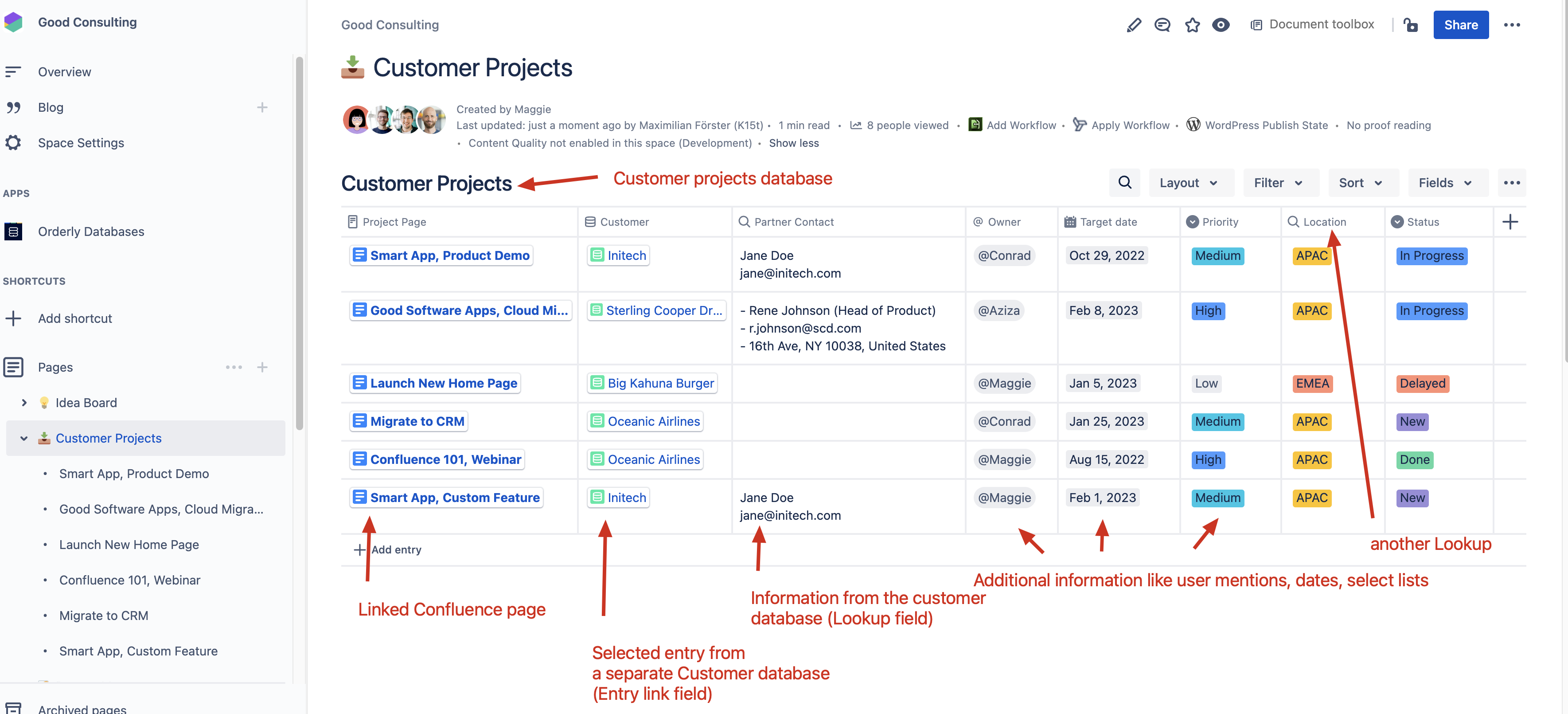1568x714 pixels.
Task: Click the Show less link
Action: pos(794,143)
